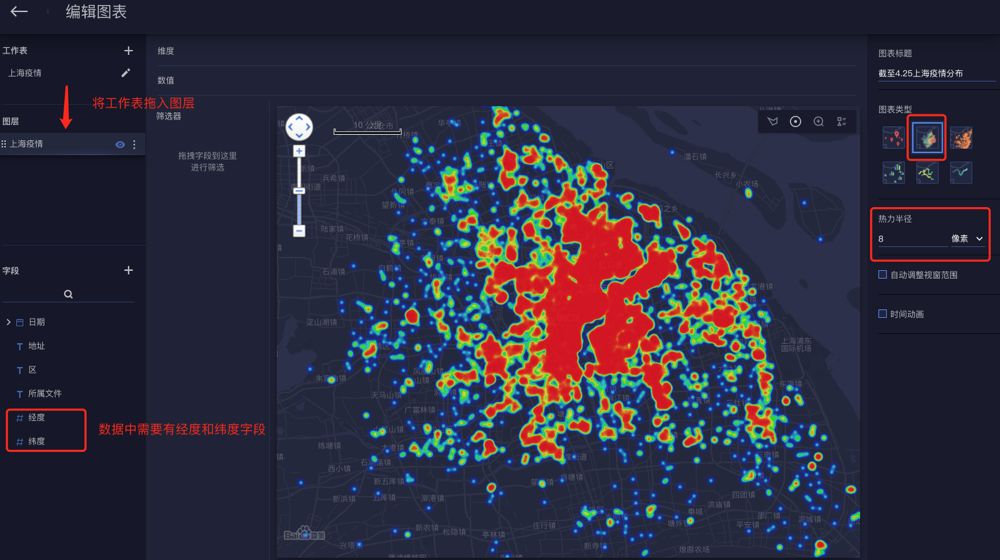Open the 像素 unit dropdown

(x=967, y=239)
